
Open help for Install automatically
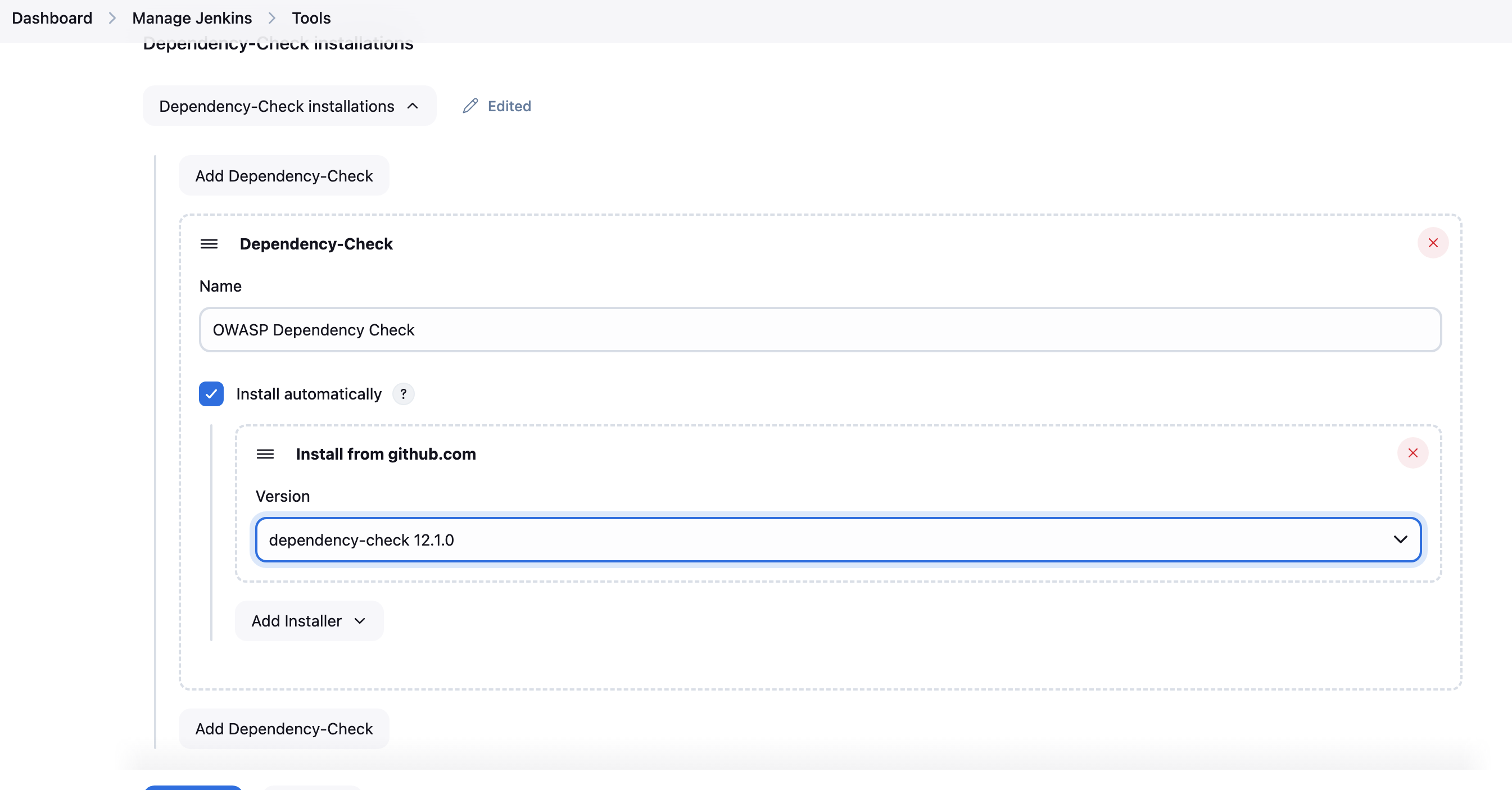403,394
